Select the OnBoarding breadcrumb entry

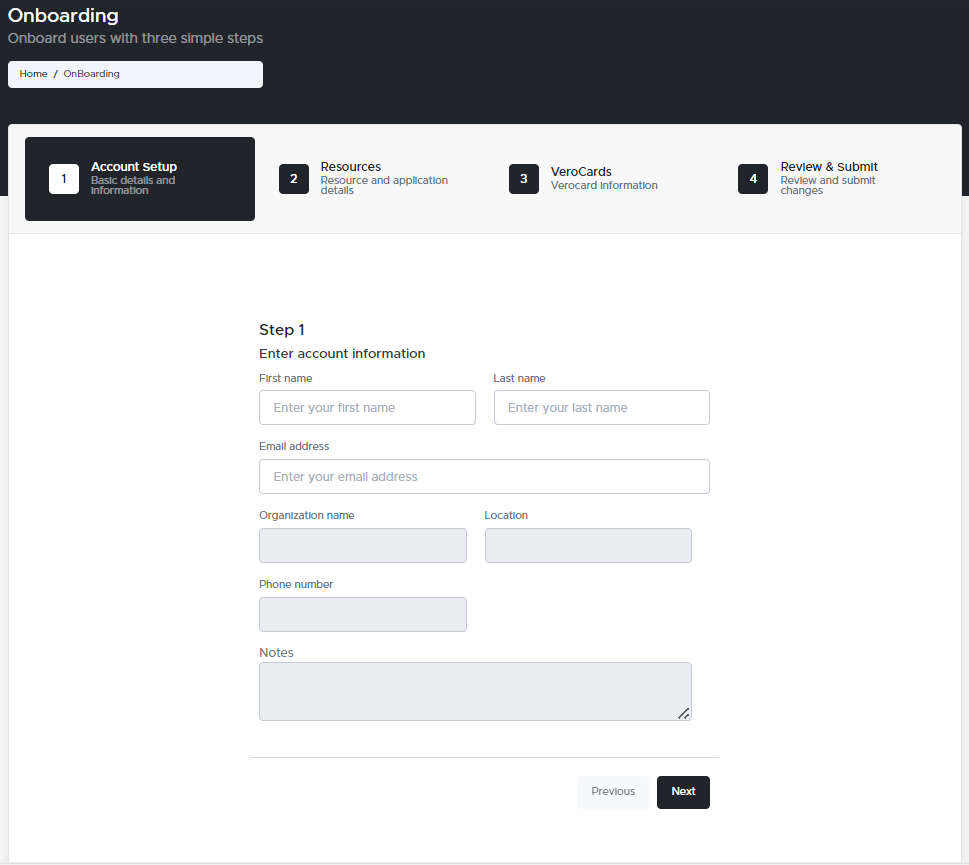pos(91,73)
